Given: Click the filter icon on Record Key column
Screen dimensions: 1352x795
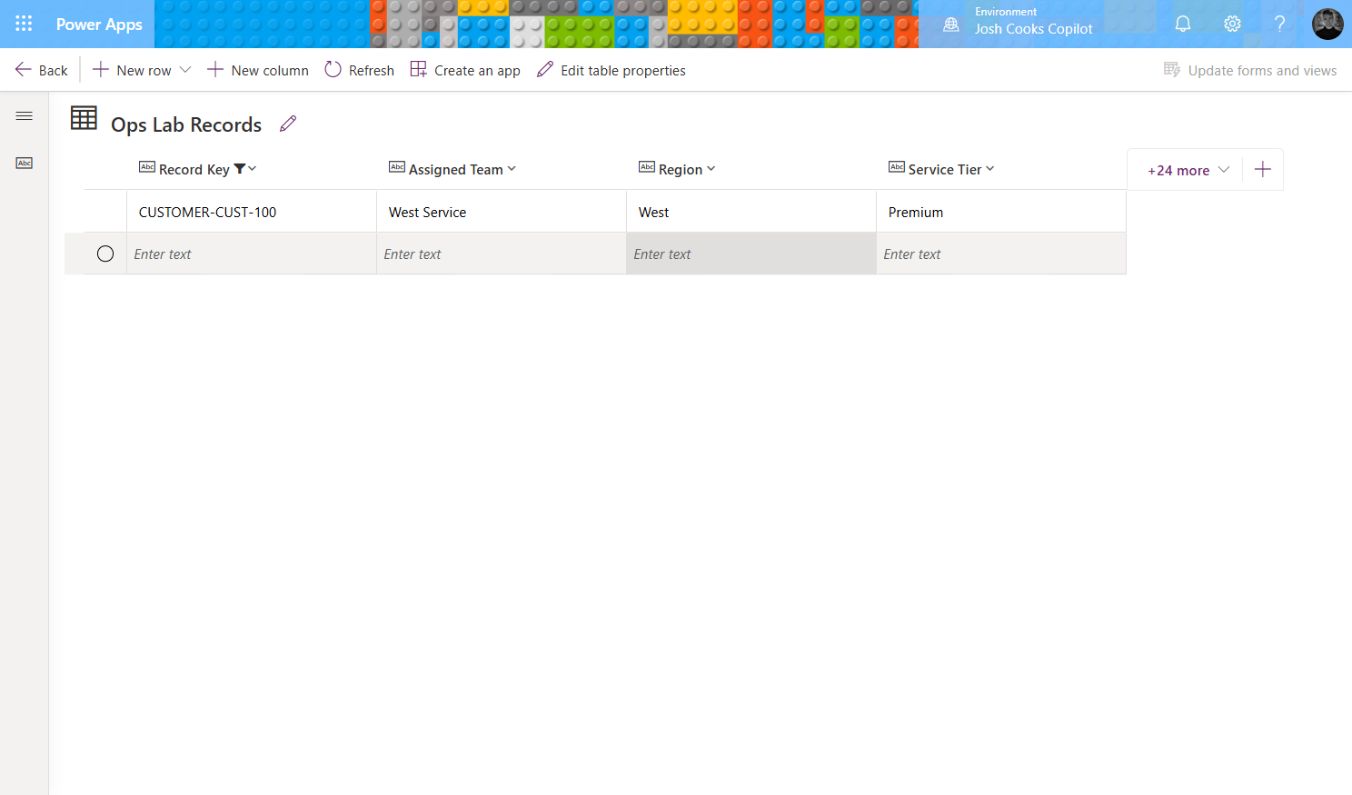Looking at the screenshot, I should click(239, 169).
